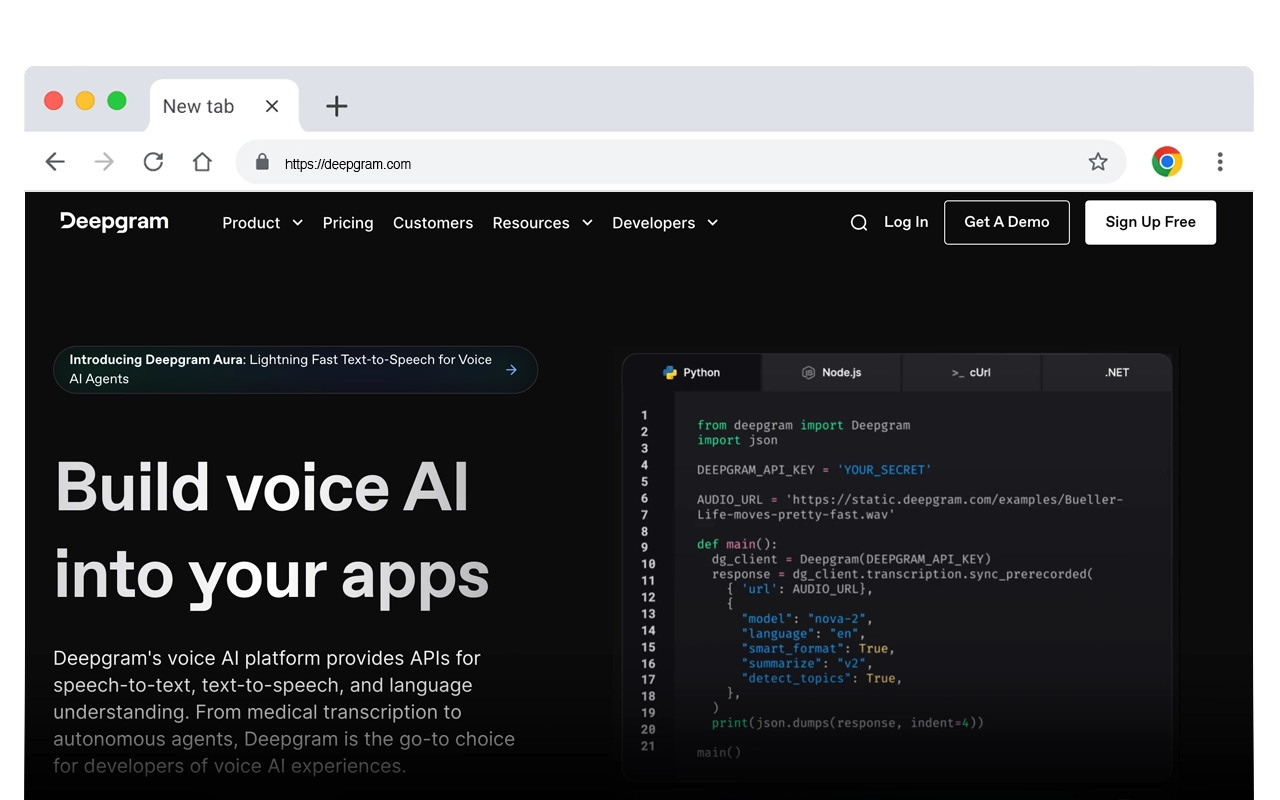
Task: Bookmark the page with the star icon
Action: pyautogui.click(x=1098, y=162)
